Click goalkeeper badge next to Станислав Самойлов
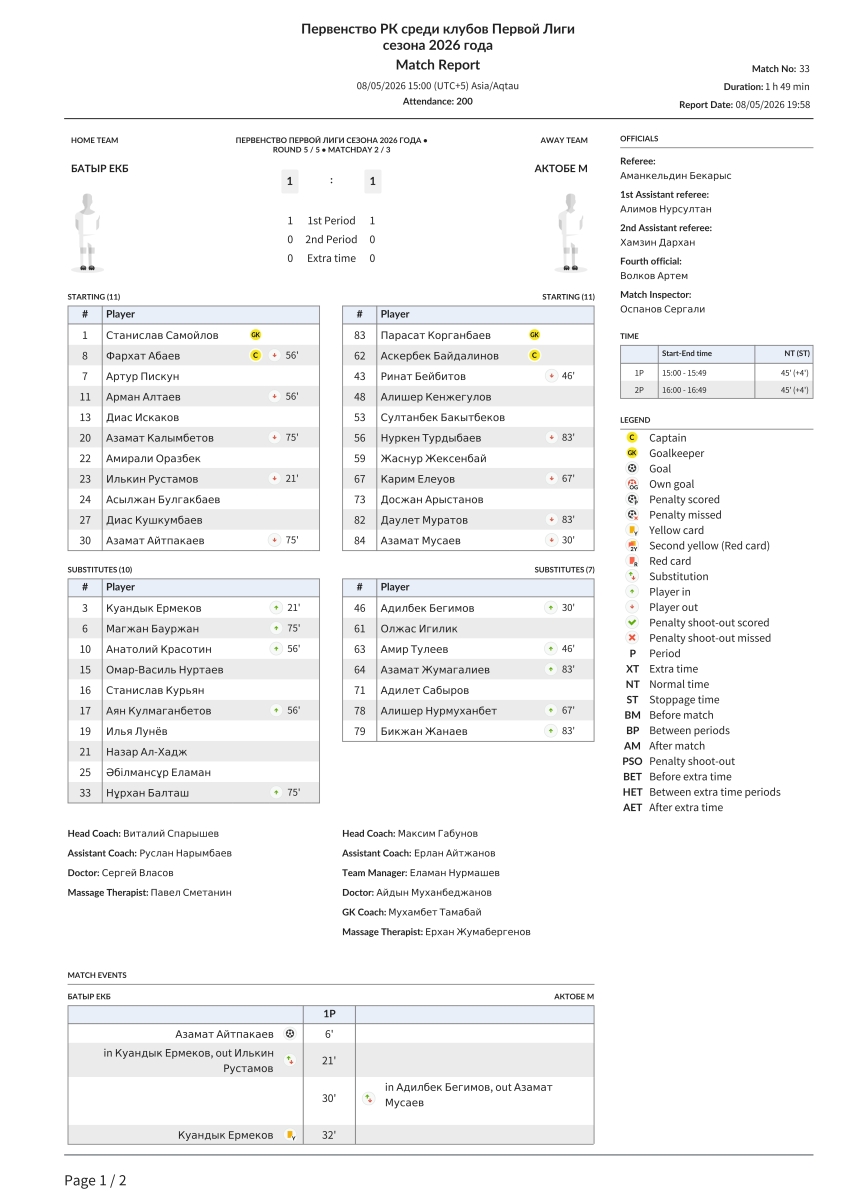848x1200 pixels. pos(255,335)
